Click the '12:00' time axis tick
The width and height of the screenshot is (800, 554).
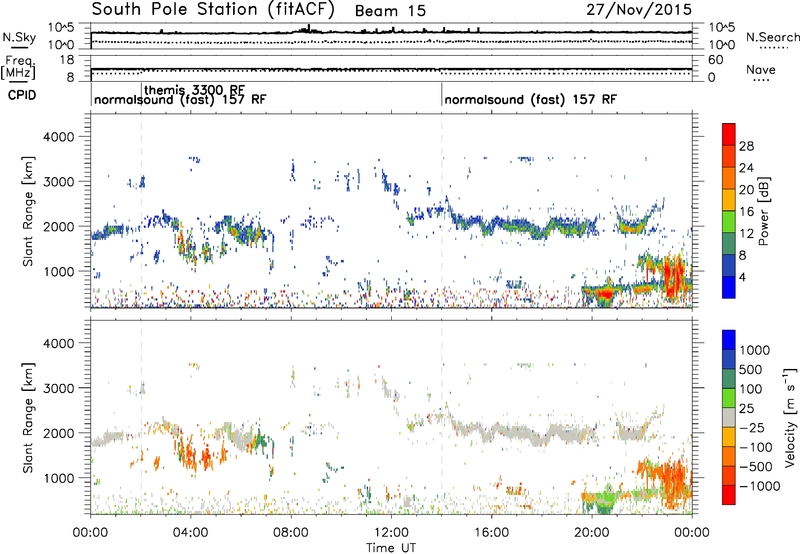pyautogui.click(x=391, y=533)
